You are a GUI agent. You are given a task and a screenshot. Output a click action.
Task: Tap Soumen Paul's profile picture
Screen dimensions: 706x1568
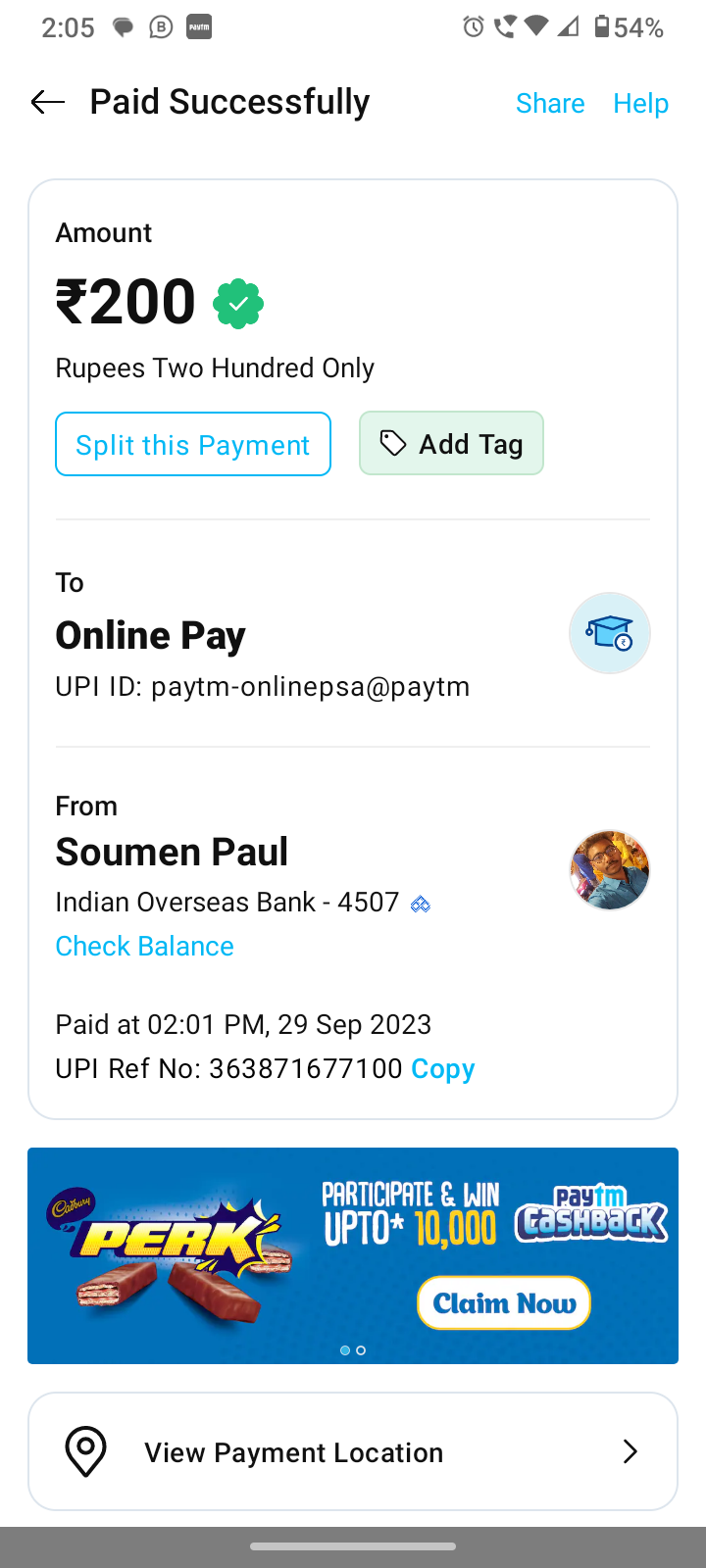[x=609, y=870]
